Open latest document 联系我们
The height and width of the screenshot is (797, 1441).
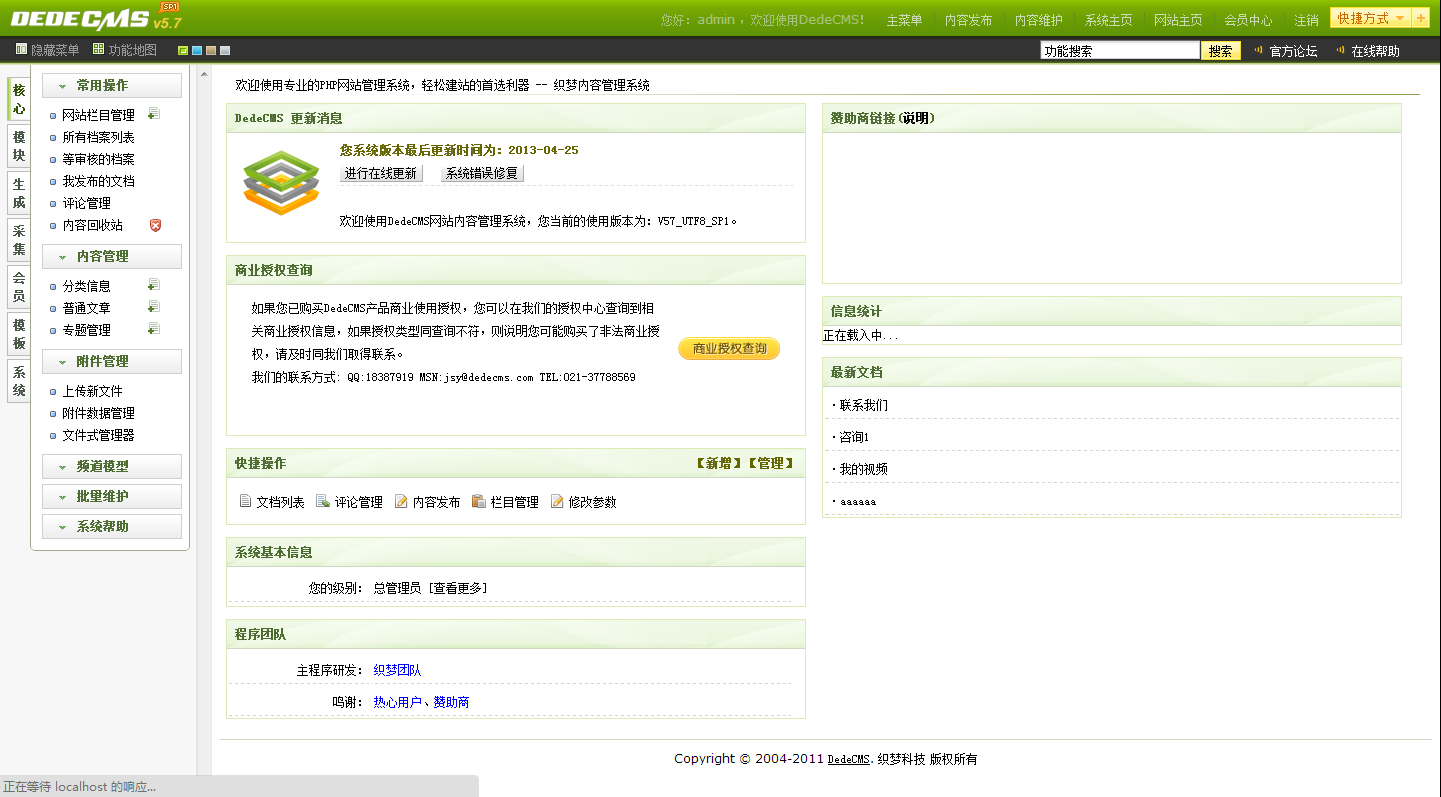[863, 405]
